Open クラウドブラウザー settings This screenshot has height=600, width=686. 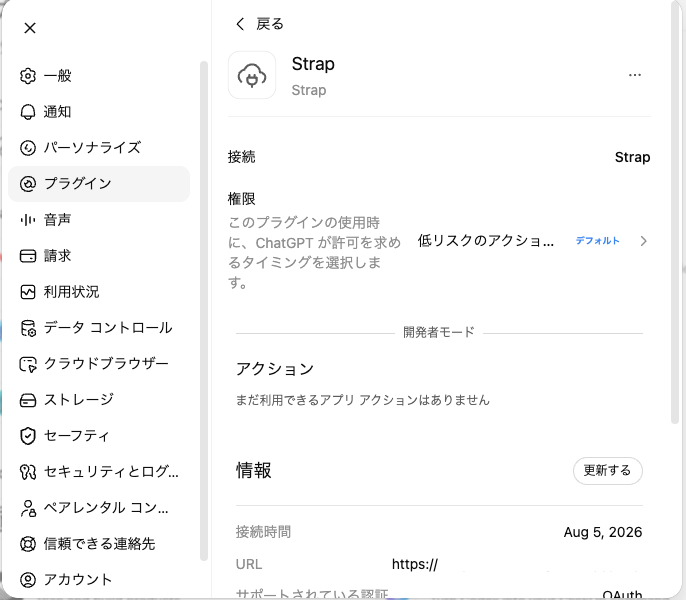99,364
